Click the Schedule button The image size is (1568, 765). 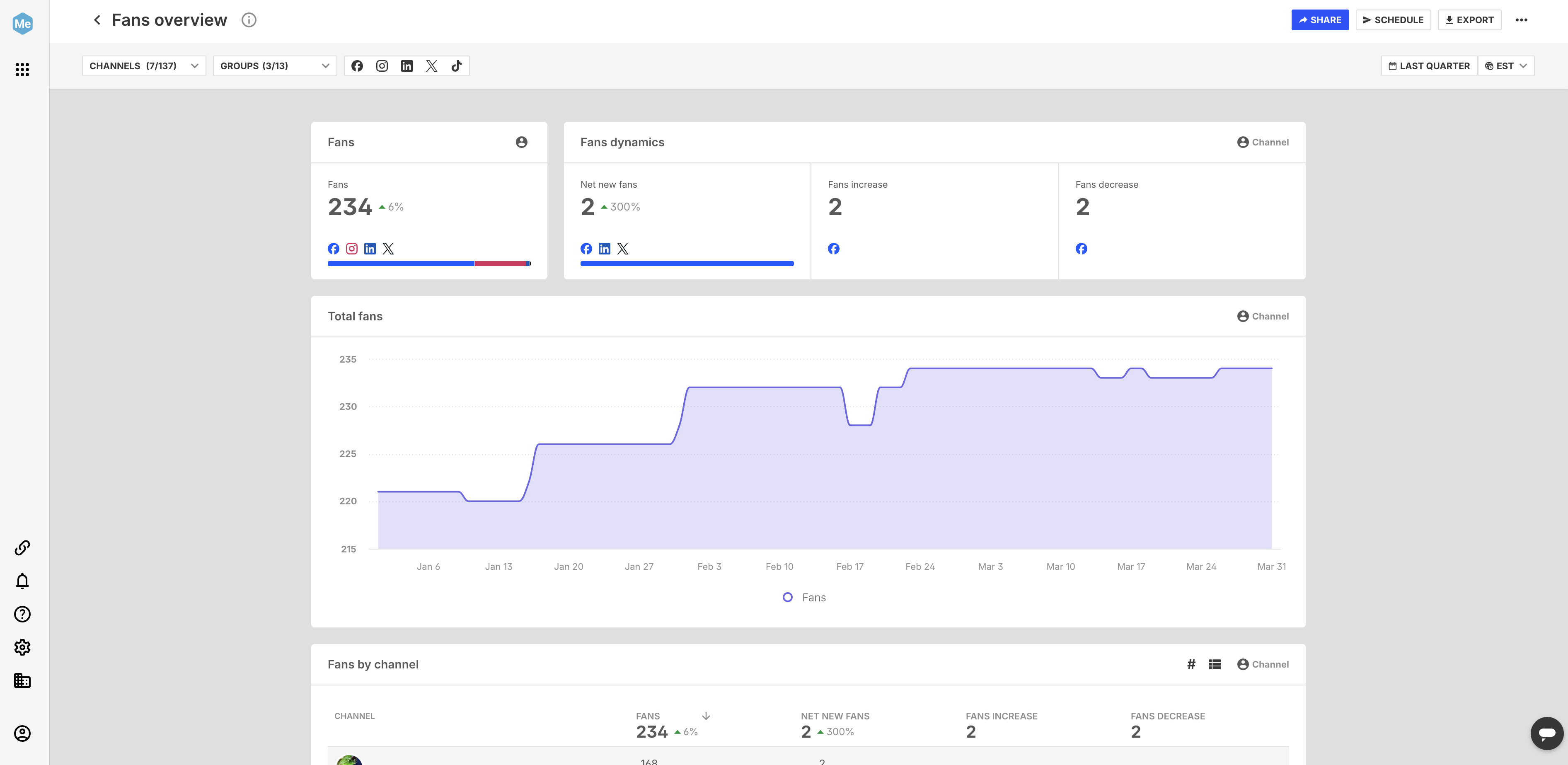pyautogui.click(x=1393, y=20)
